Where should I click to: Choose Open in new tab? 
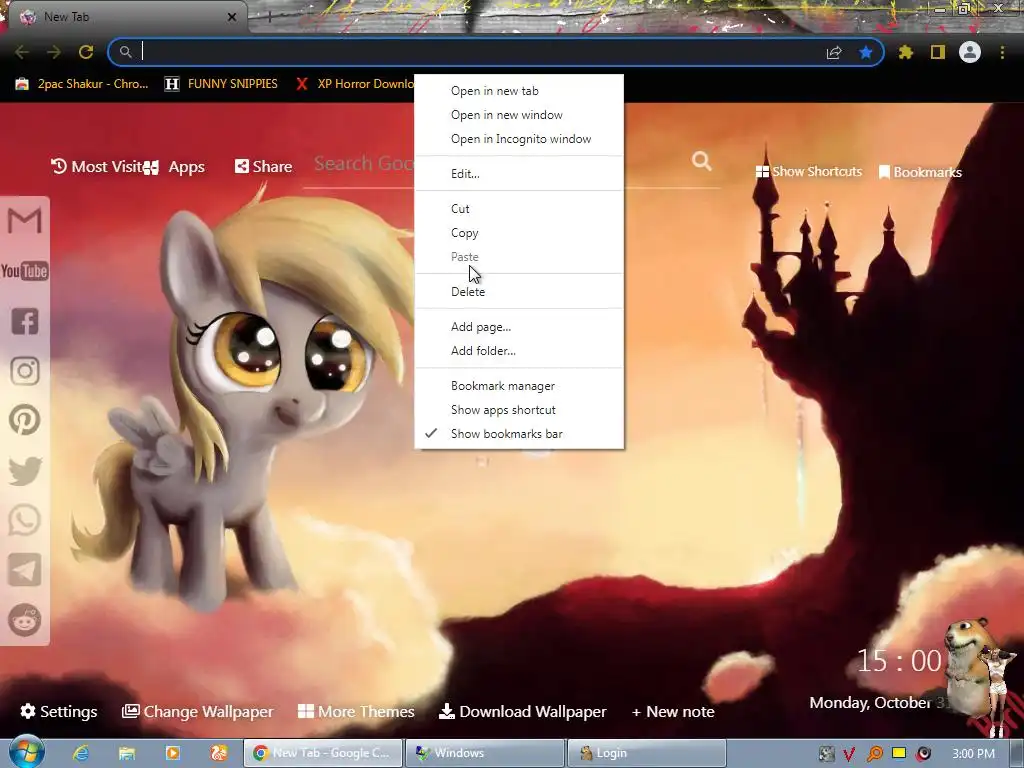[519, 91]
